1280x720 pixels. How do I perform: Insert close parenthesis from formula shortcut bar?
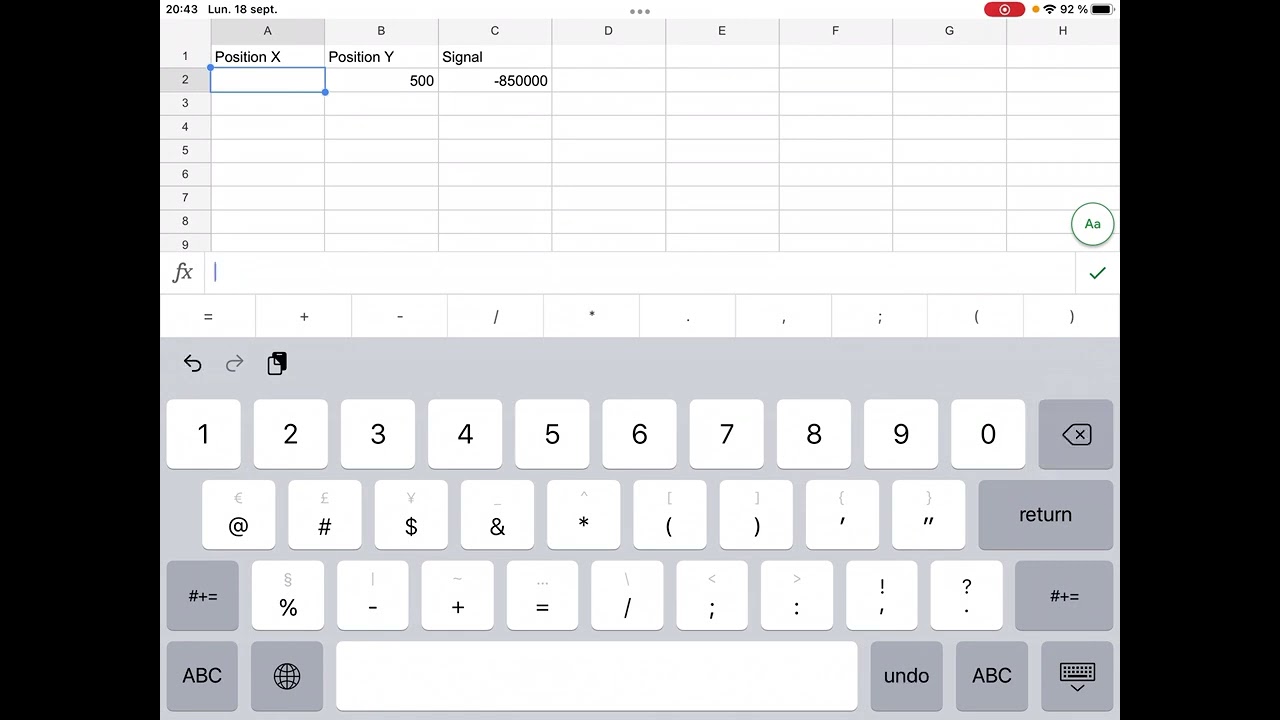1072,317
